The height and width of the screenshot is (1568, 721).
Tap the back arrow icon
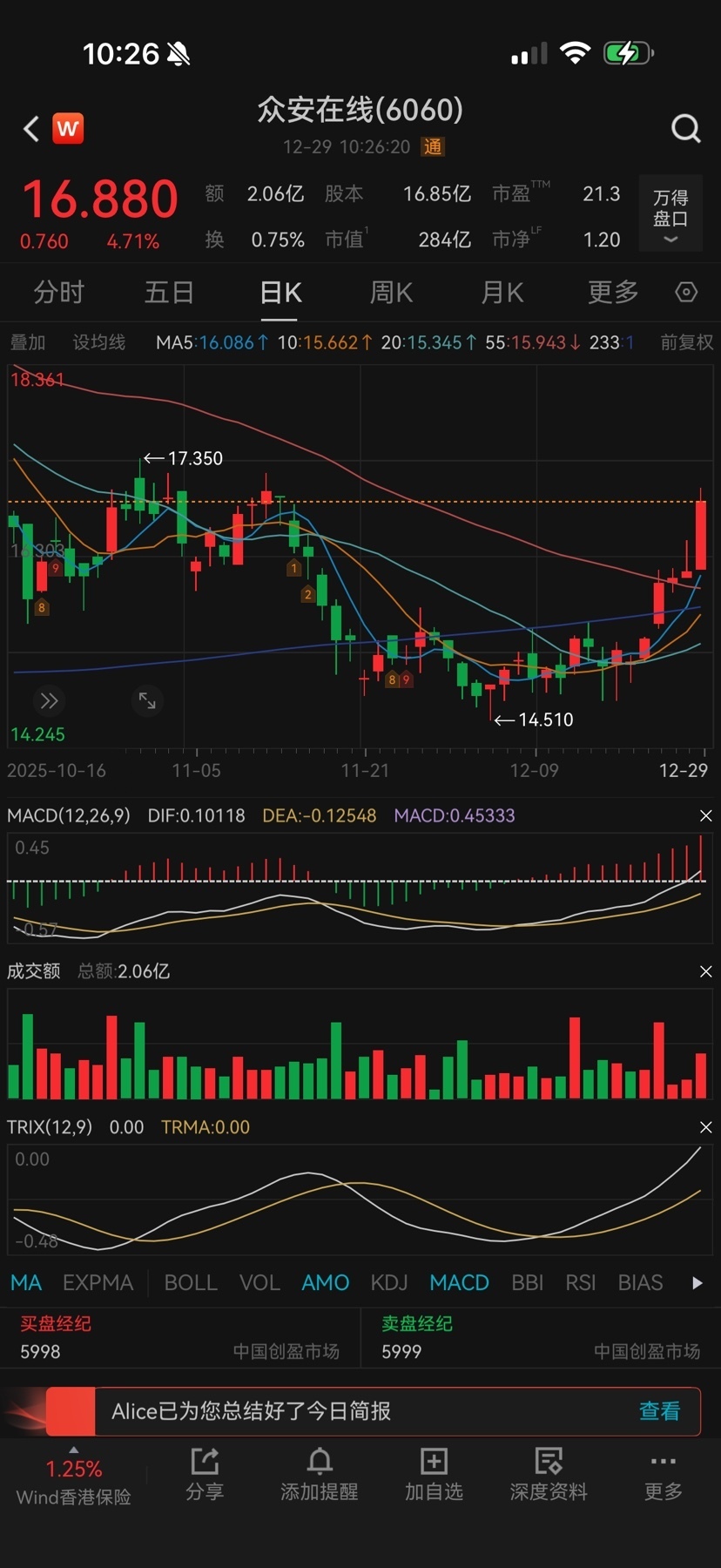pos(31,129)
